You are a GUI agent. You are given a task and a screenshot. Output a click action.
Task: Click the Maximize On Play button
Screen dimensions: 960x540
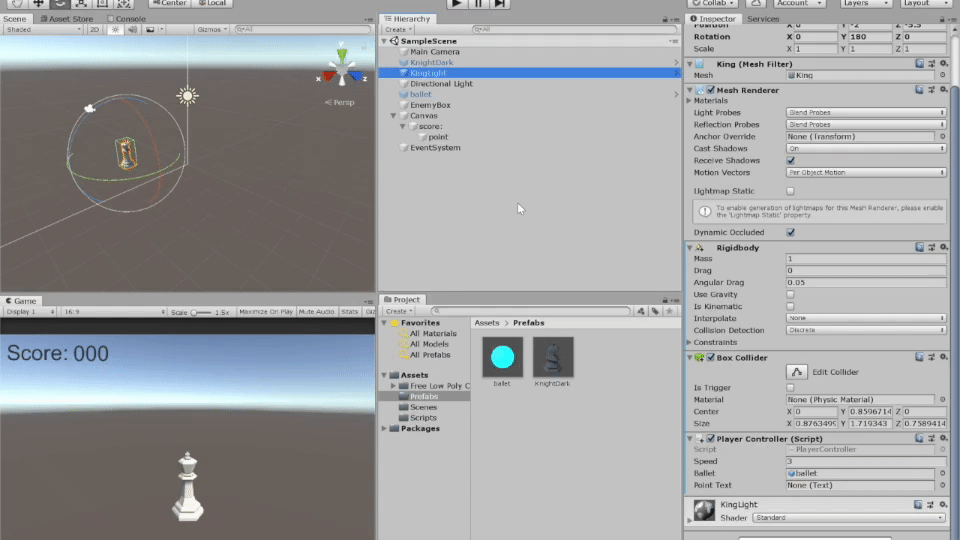point(266,312)
